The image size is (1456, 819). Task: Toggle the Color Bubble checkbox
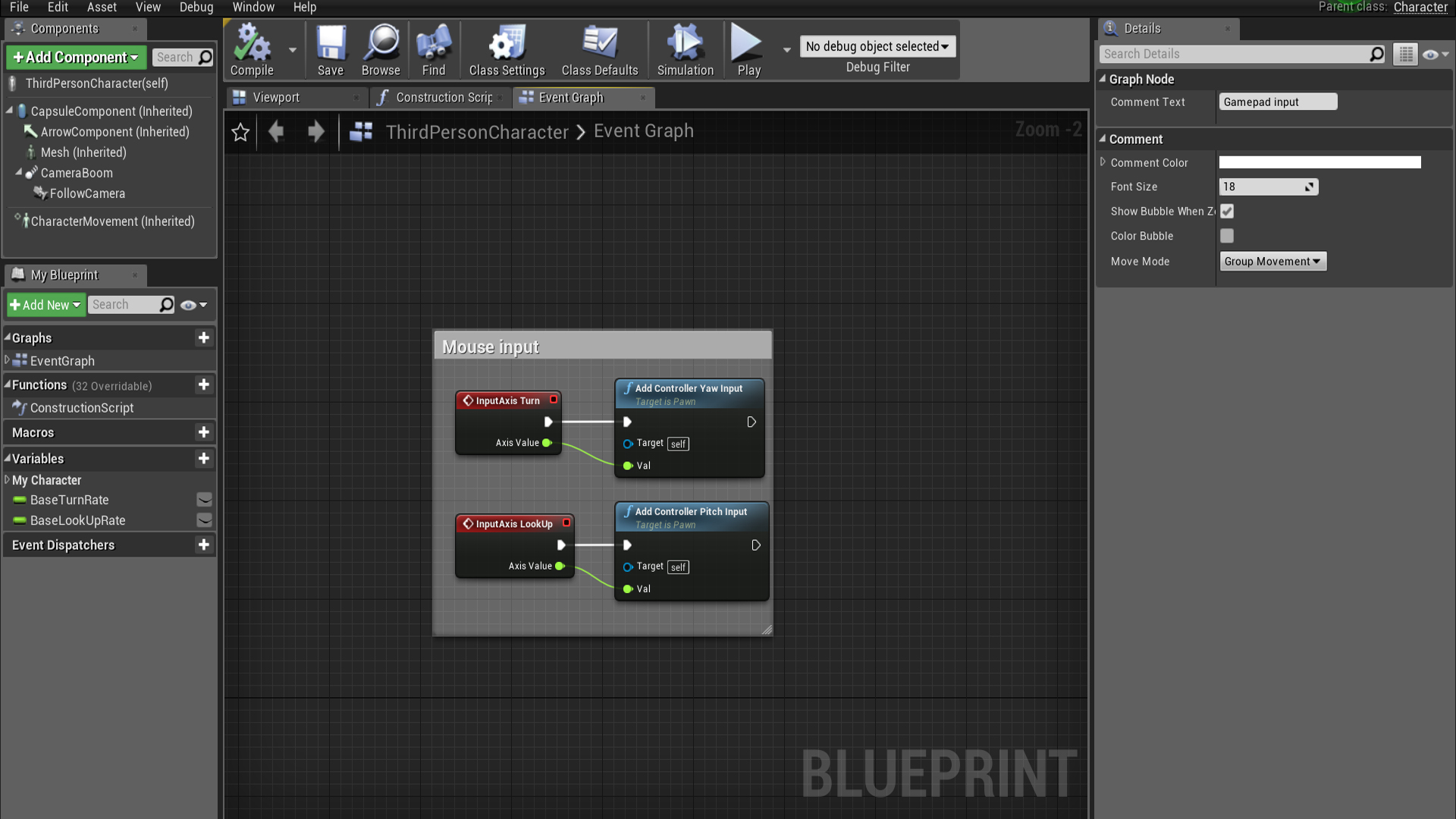pos(1227,236)
